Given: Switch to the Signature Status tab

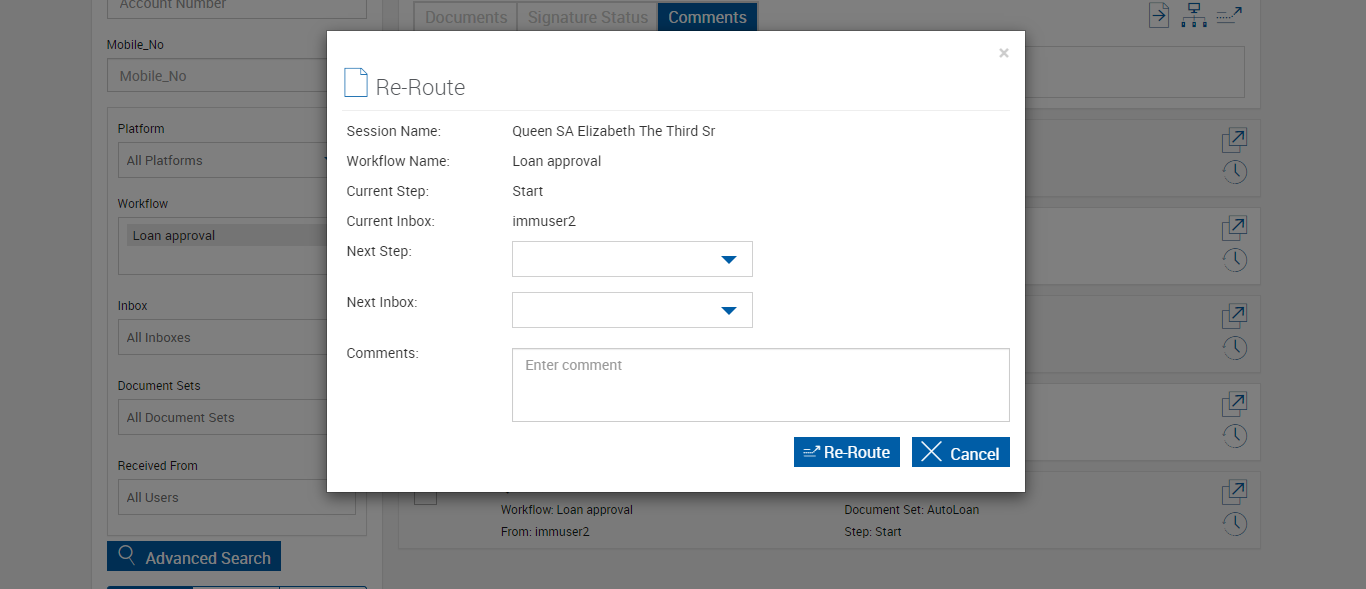Looking at the screenshot, I should [x=587, y=17].
